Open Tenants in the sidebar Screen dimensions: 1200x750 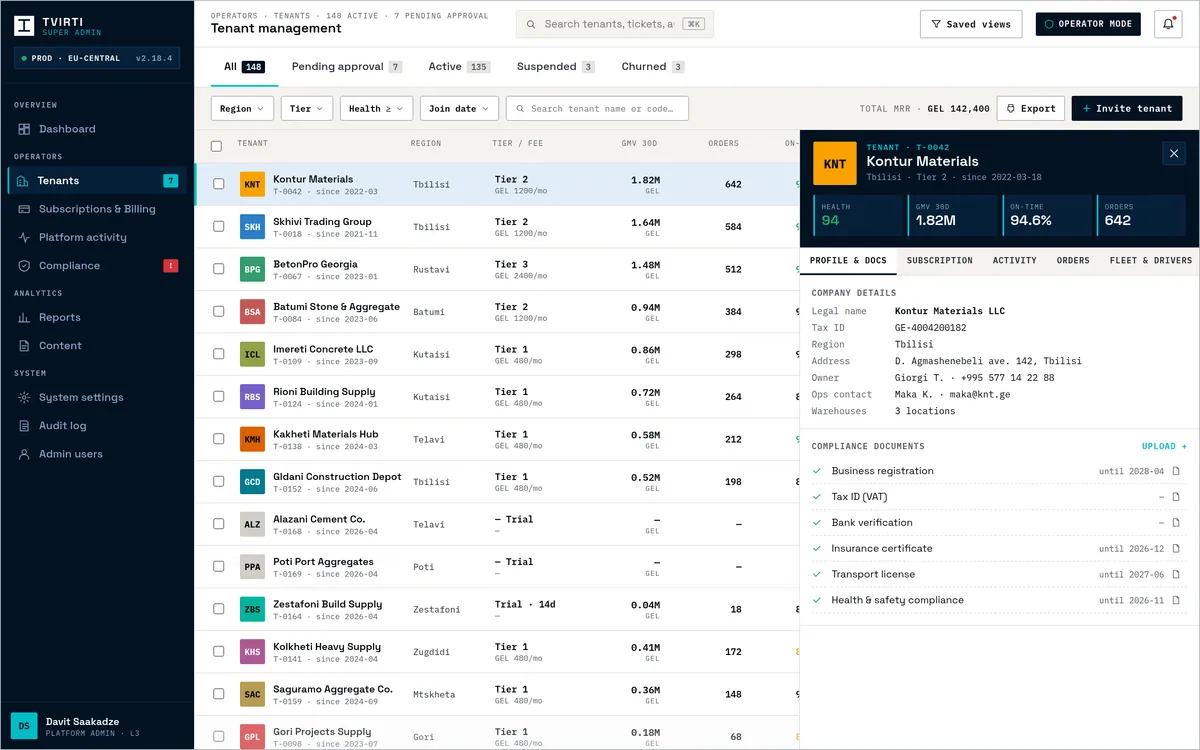97,181
